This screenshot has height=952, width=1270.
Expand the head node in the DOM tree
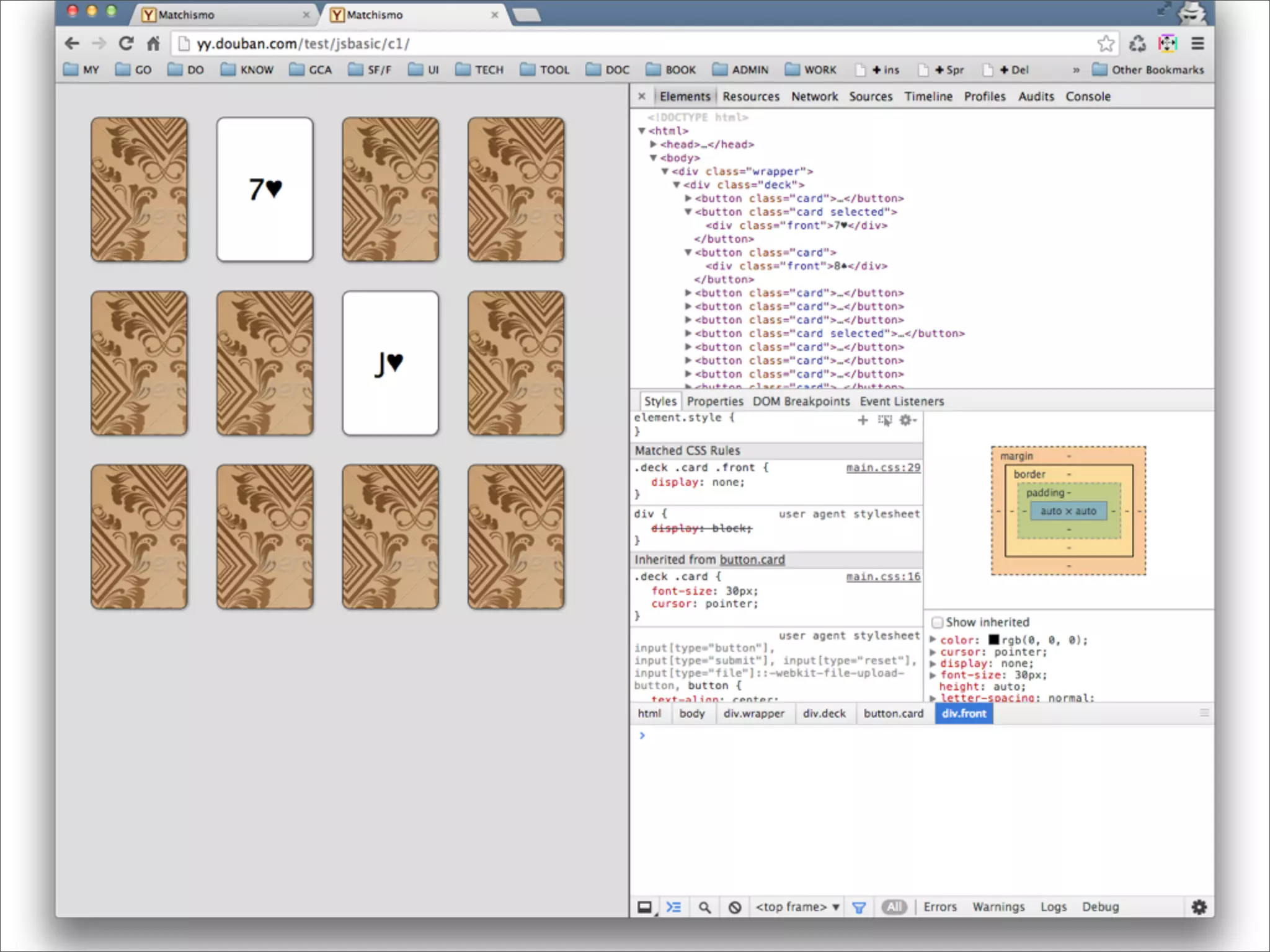pyautogui.click(x=654, y=144)
